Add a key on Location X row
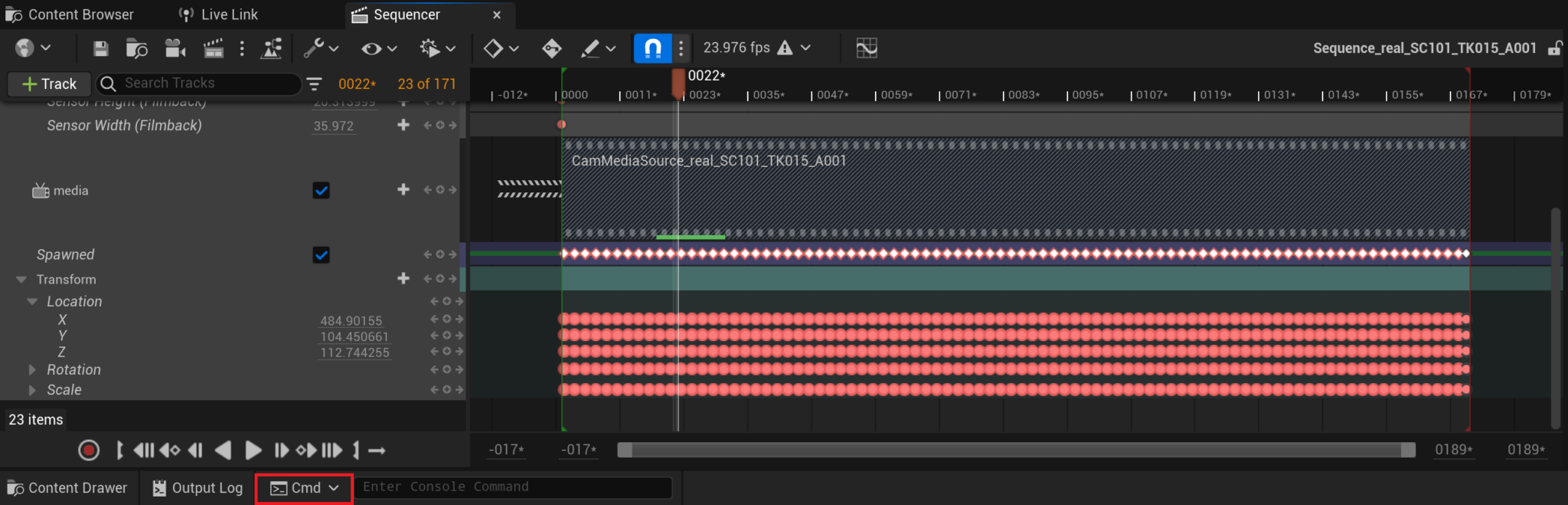Image resolution: width=1568 pixels, height=505 pixels. coord(446,319)
